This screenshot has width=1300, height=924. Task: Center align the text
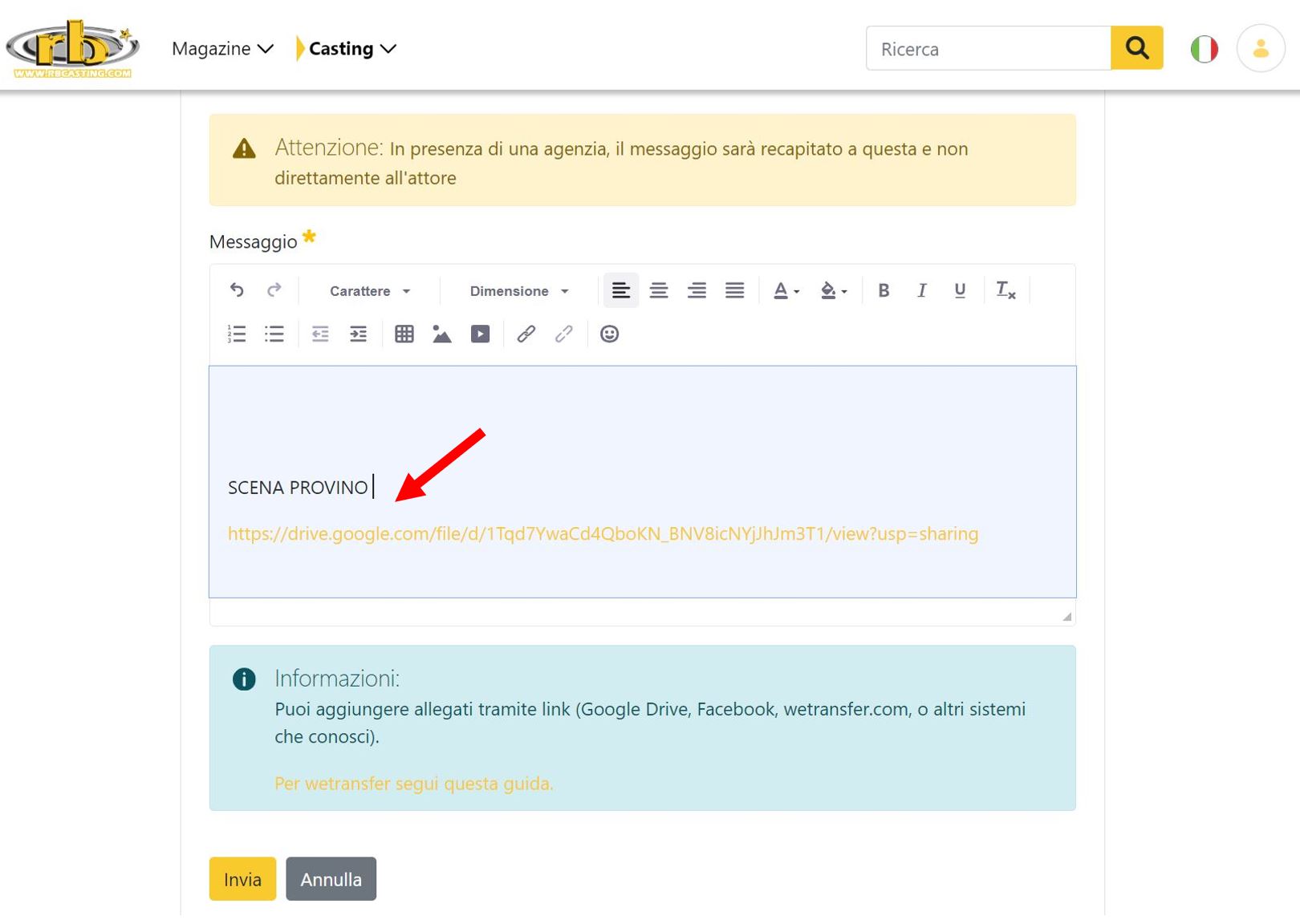click(659, 290)
